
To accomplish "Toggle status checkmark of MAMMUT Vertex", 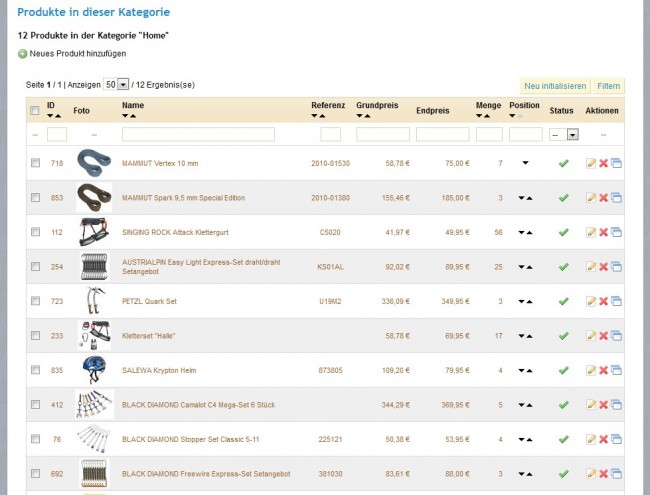I will pos(563,163).
